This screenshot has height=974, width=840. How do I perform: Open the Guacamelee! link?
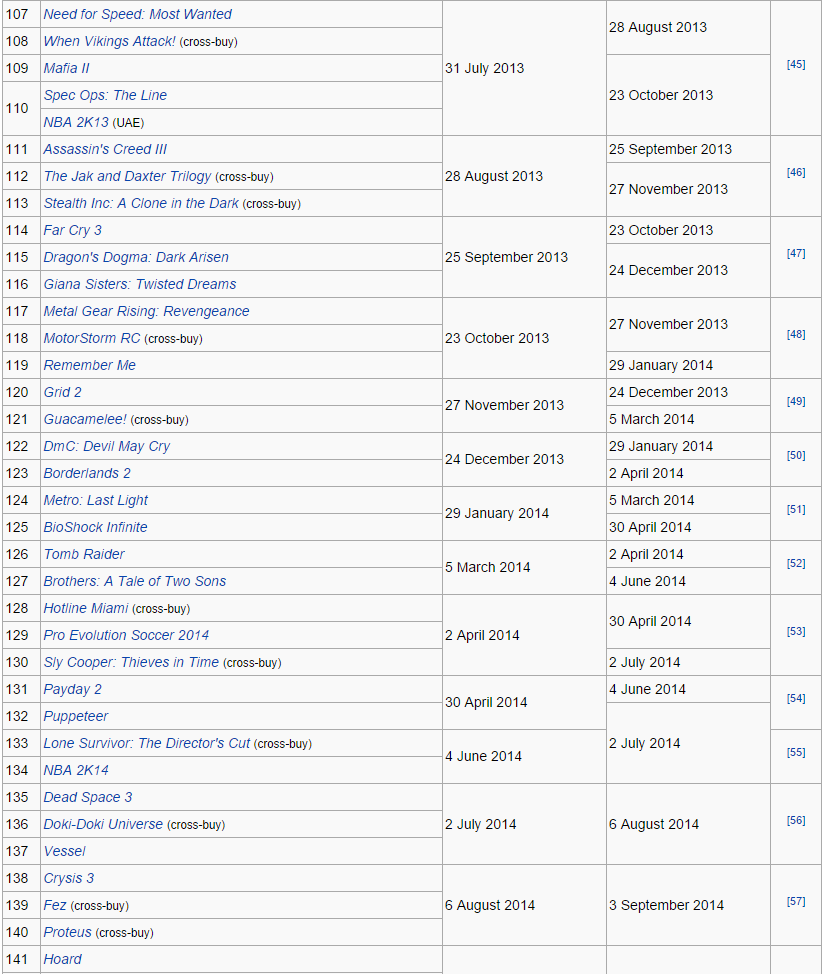[85, 419]
